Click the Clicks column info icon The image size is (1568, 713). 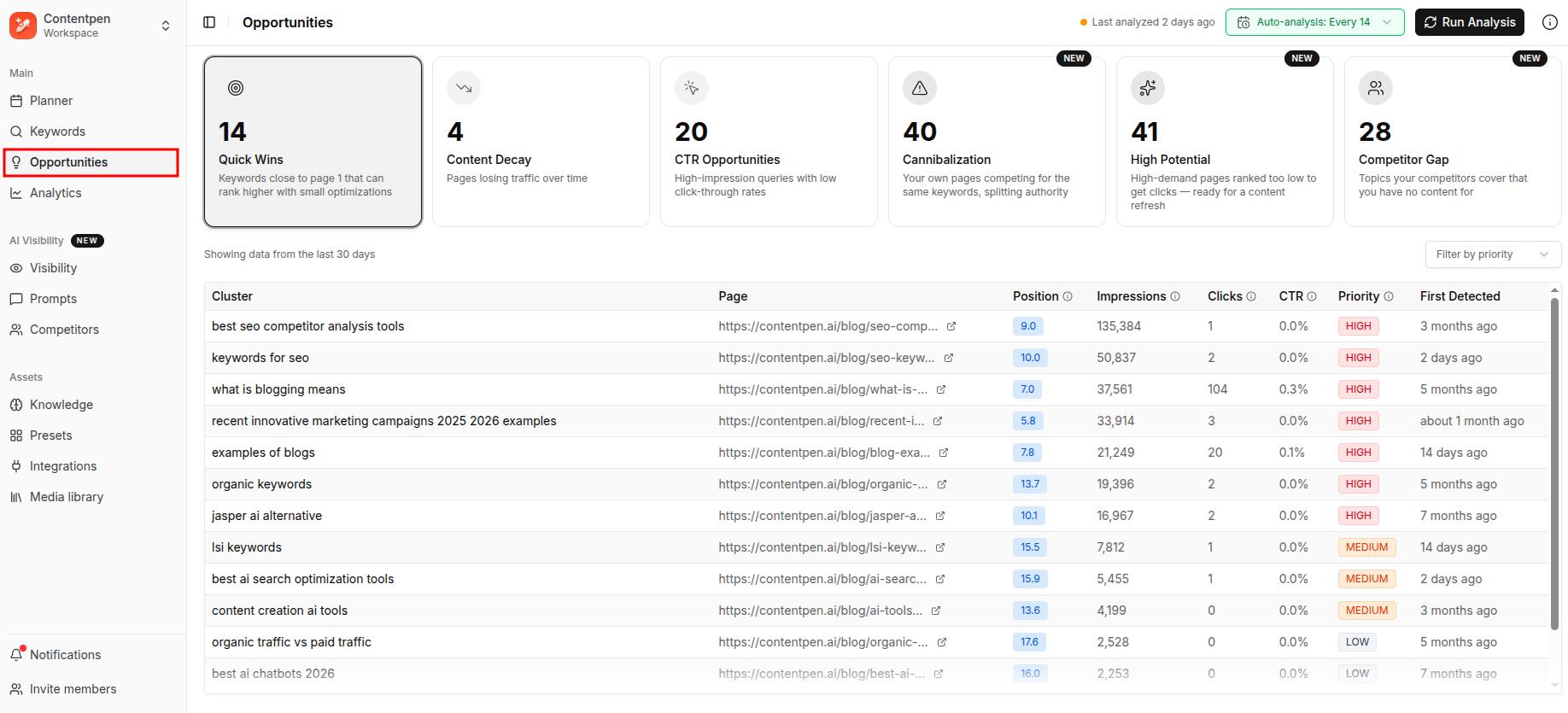[x=1251, y=296]
